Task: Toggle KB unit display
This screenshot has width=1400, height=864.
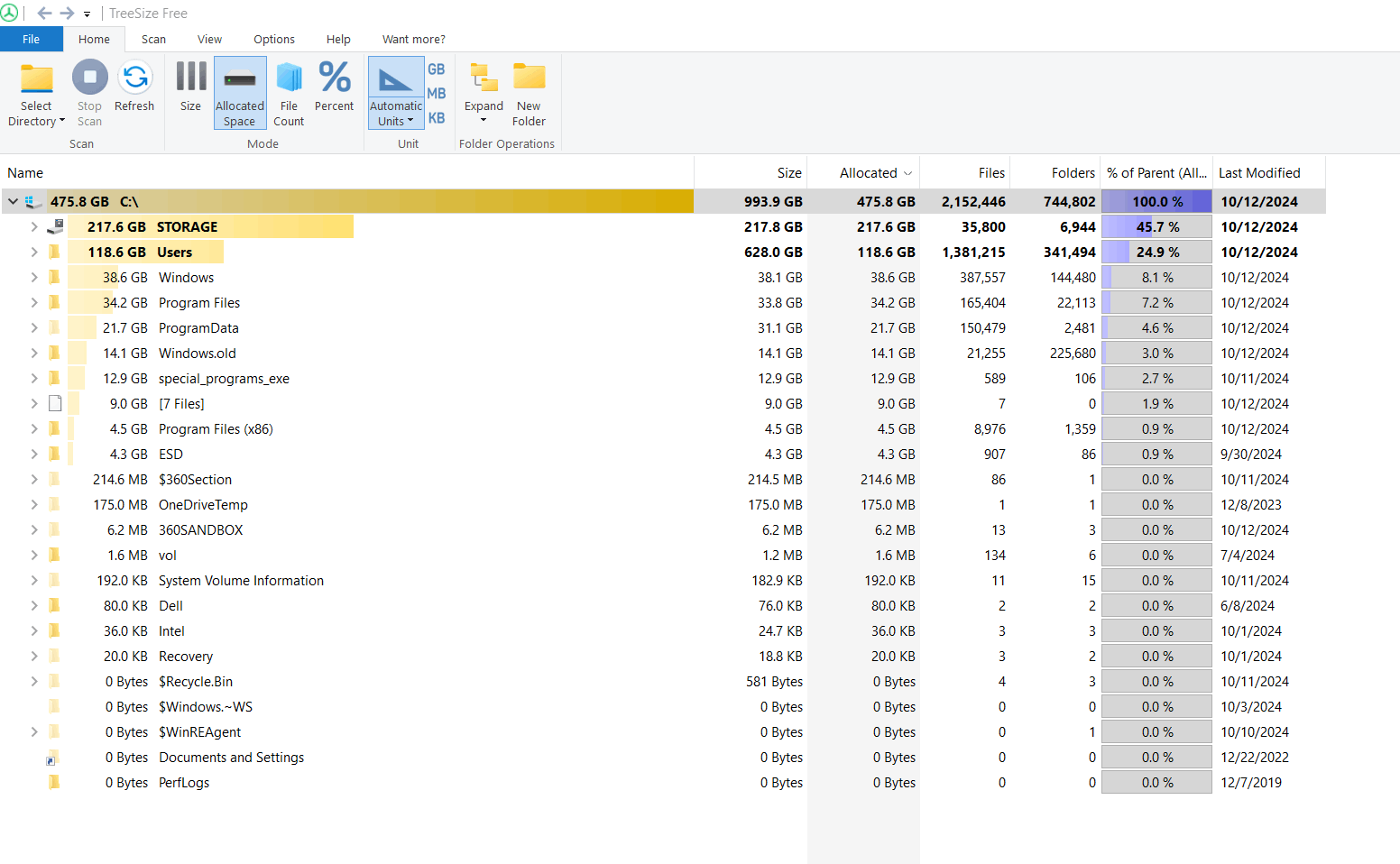Action: pos(437,118)
